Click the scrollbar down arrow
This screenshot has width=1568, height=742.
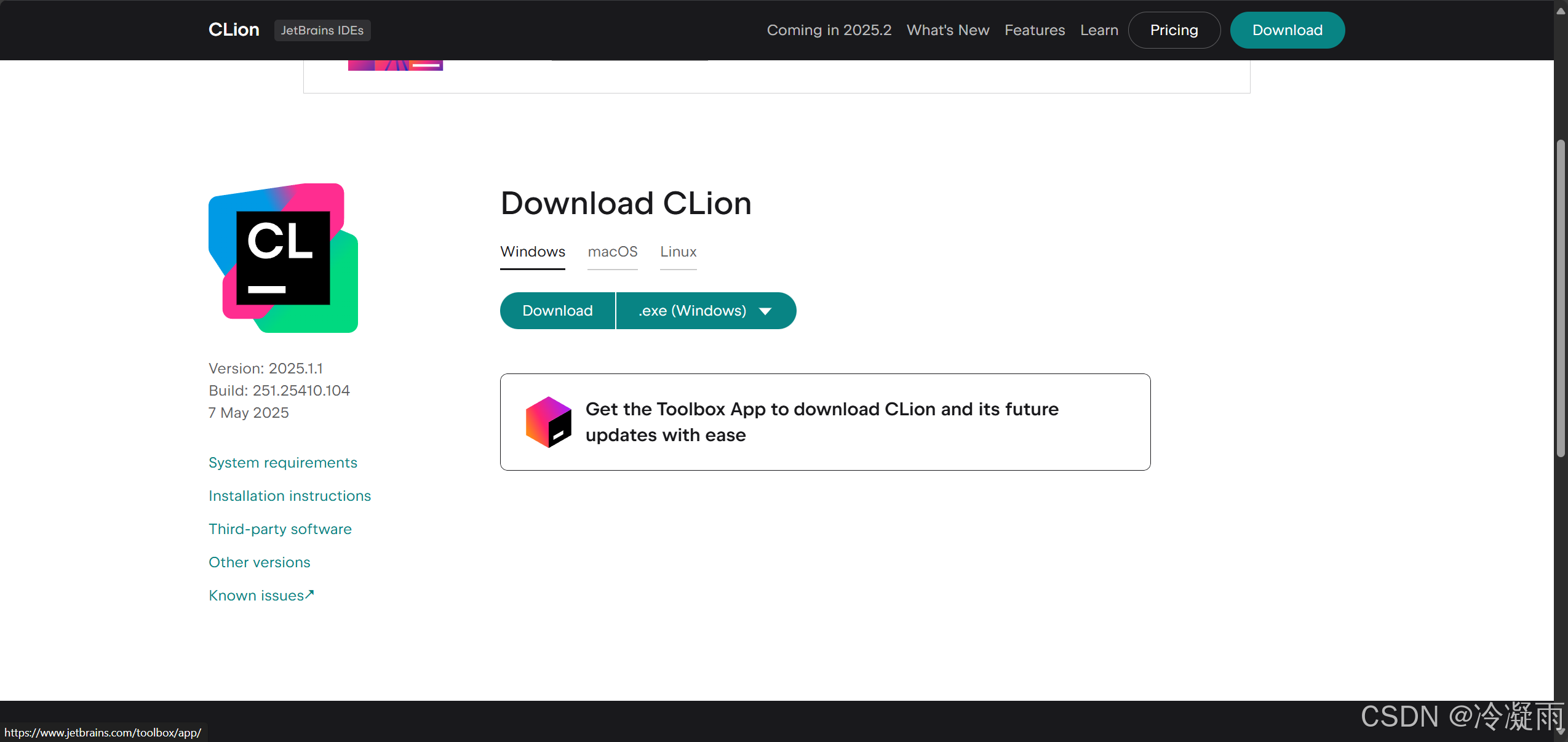click(x=1561, y=732)
